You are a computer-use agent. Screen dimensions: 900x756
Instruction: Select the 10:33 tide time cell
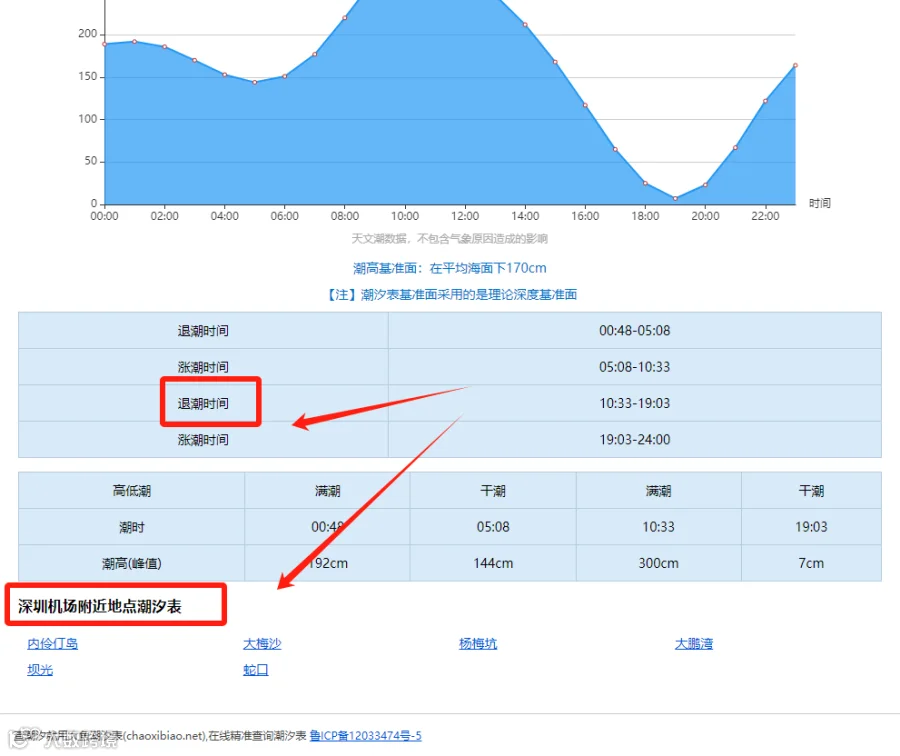tap(658, 527)
